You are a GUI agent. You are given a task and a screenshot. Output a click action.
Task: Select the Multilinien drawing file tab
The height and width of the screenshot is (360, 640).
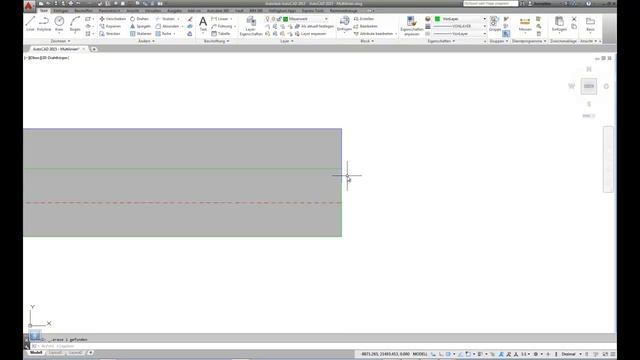(x=56, y=49)
